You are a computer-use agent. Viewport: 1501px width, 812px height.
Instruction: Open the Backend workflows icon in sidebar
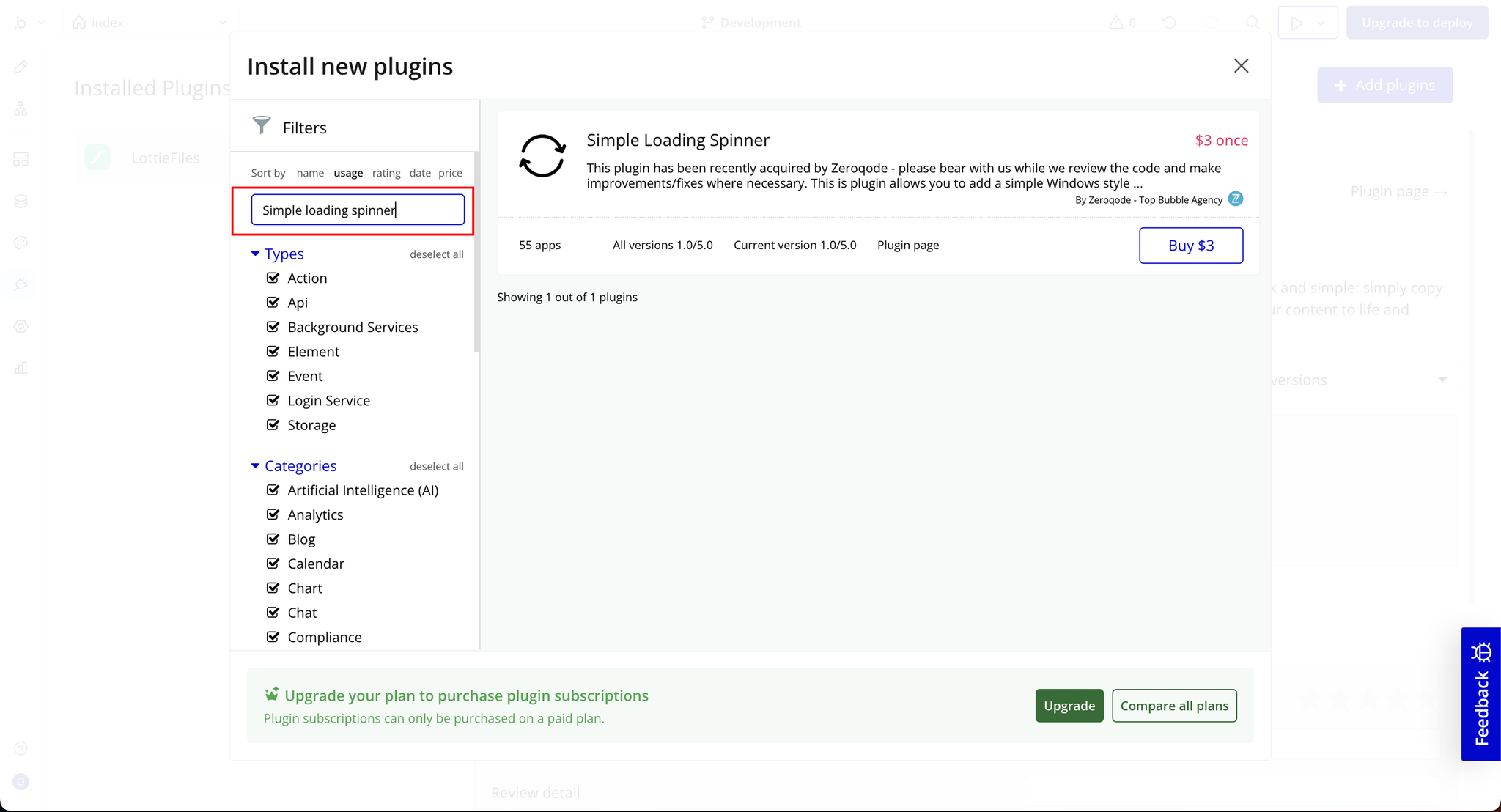[21, 159]
